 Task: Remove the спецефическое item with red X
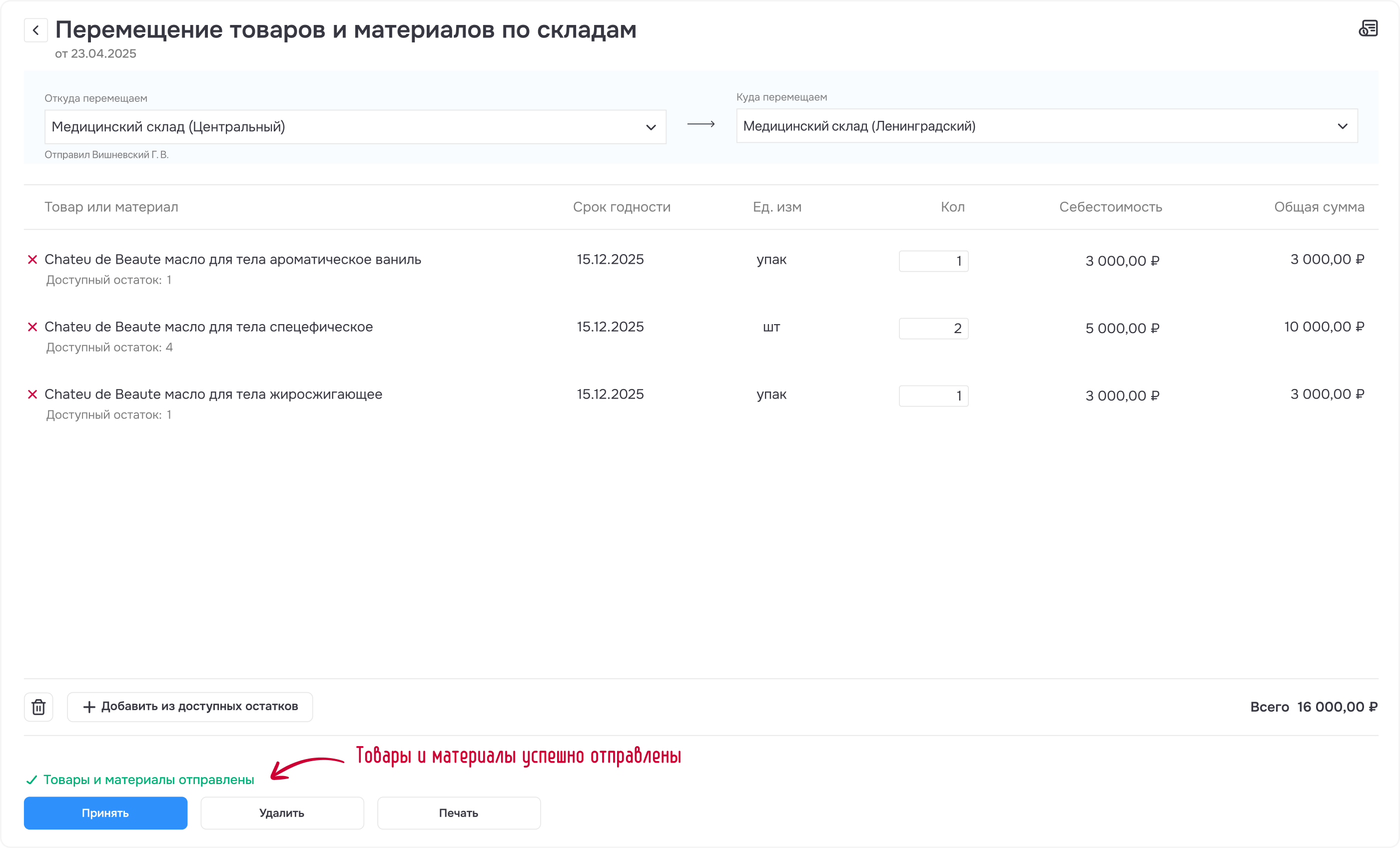[32, 327]
